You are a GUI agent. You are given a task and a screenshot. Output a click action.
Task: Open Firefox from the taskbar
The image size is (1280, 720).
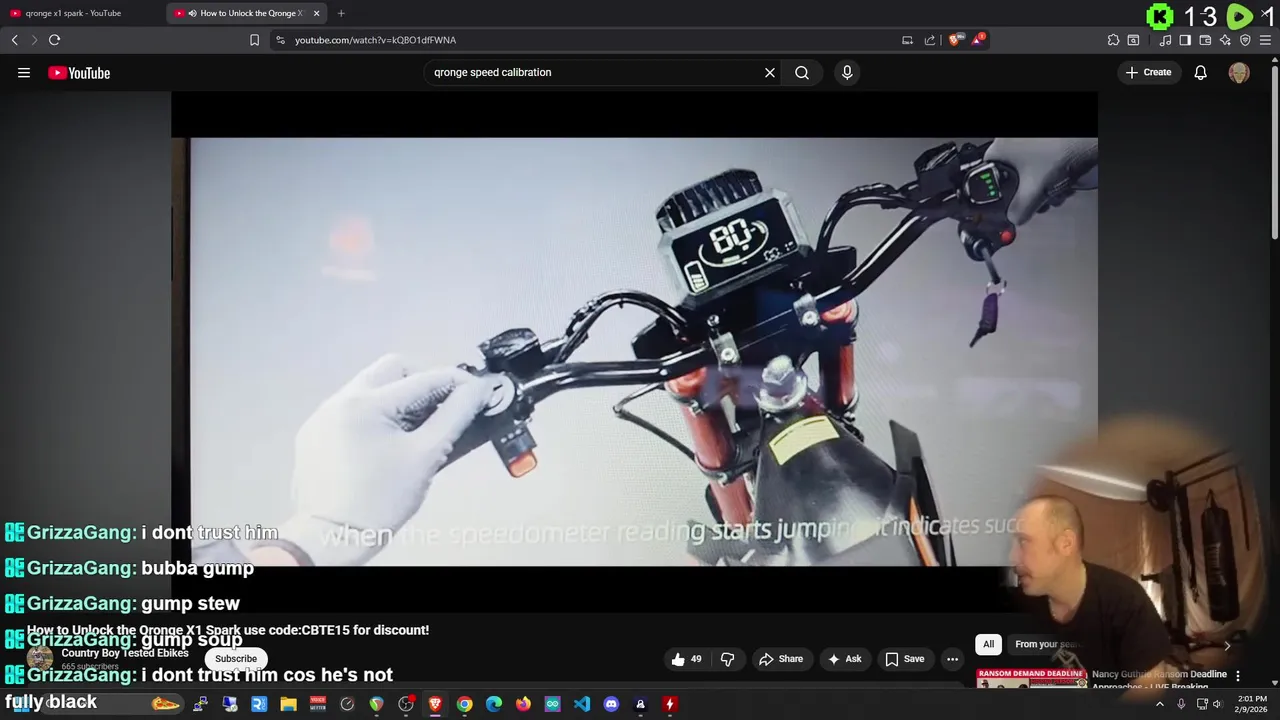pos(523,704)
